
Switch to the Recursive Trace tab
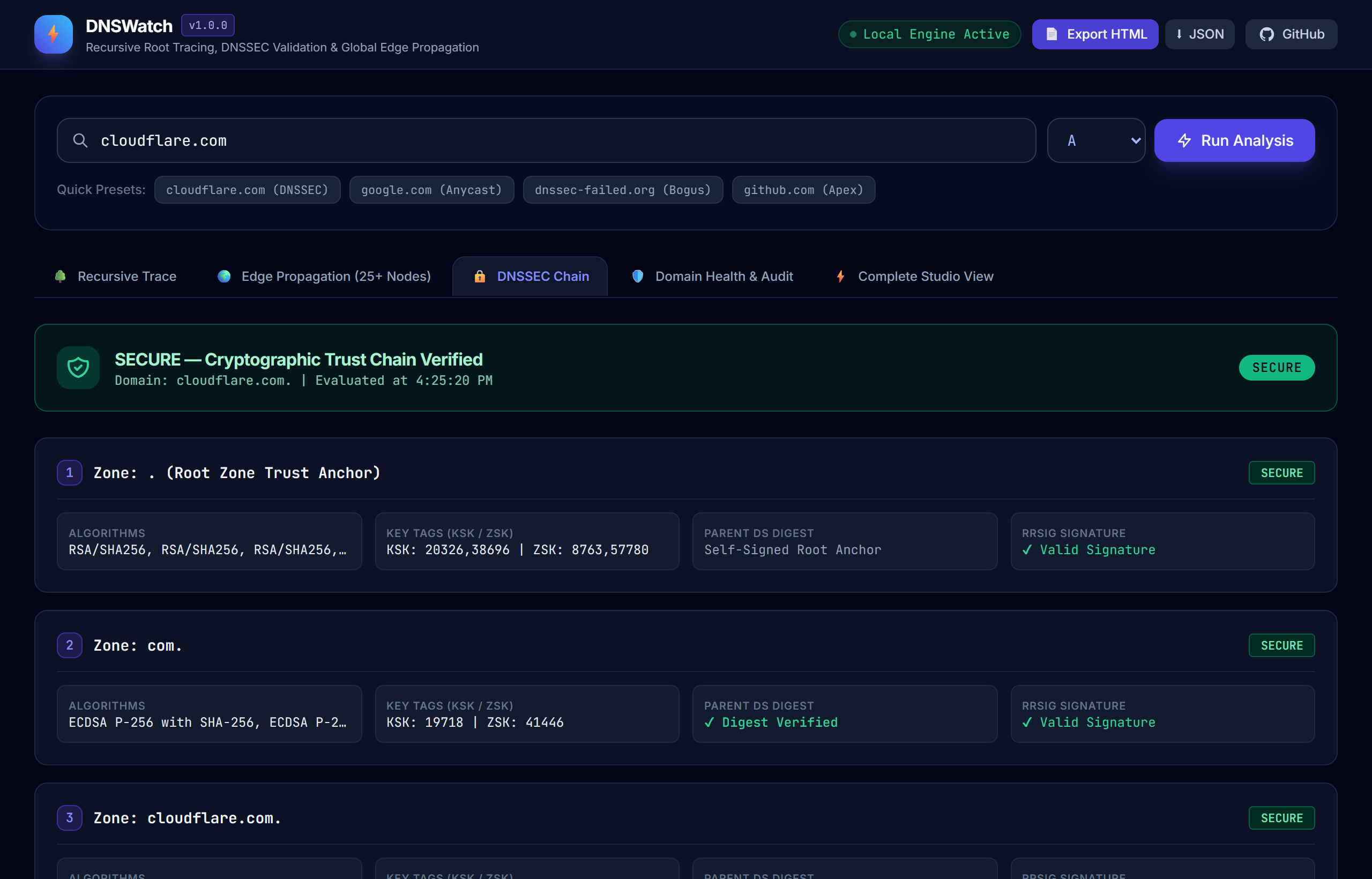(115, 276)
